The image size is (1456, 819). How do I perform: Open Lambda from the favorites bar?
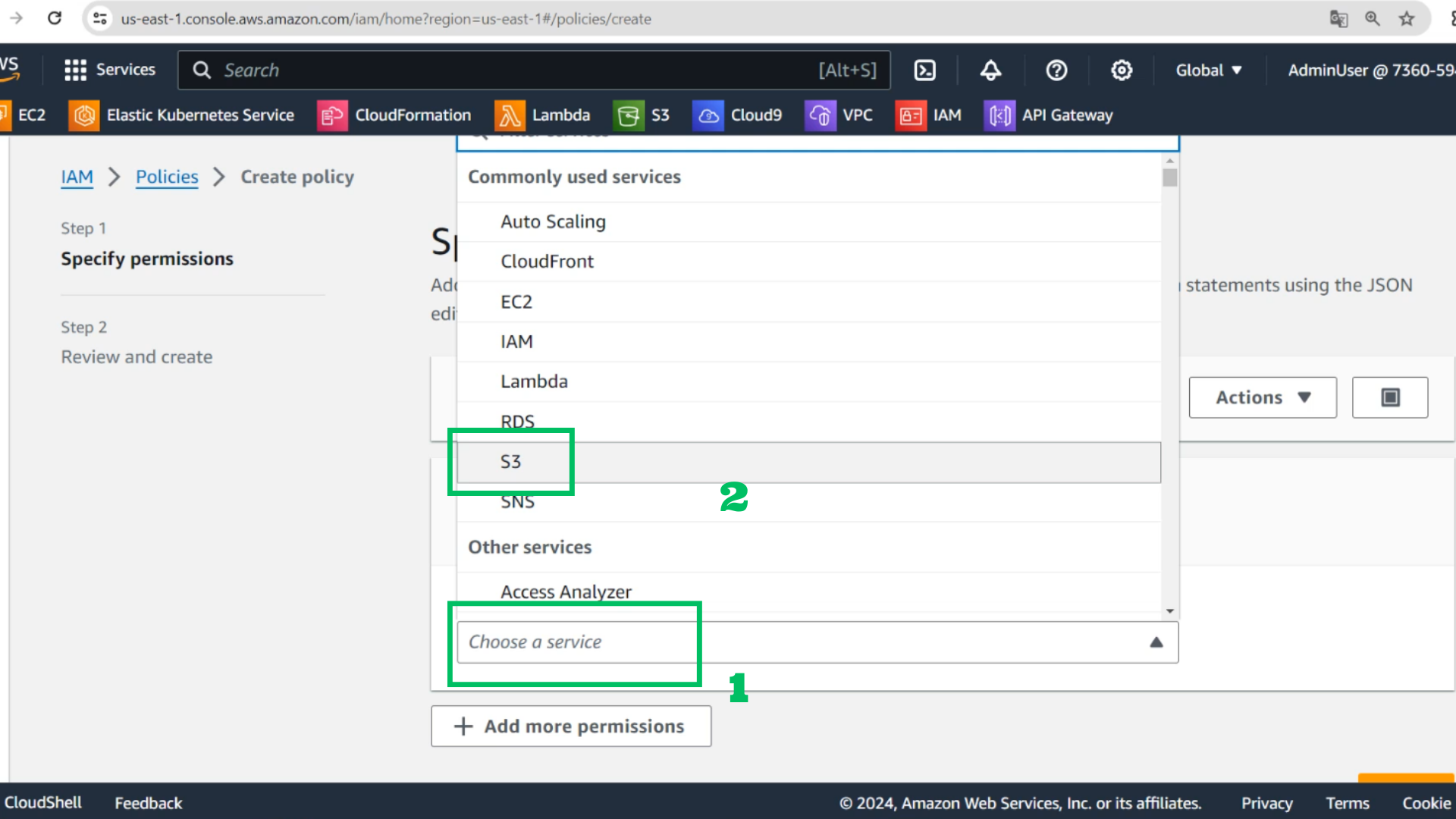point(543,115)
